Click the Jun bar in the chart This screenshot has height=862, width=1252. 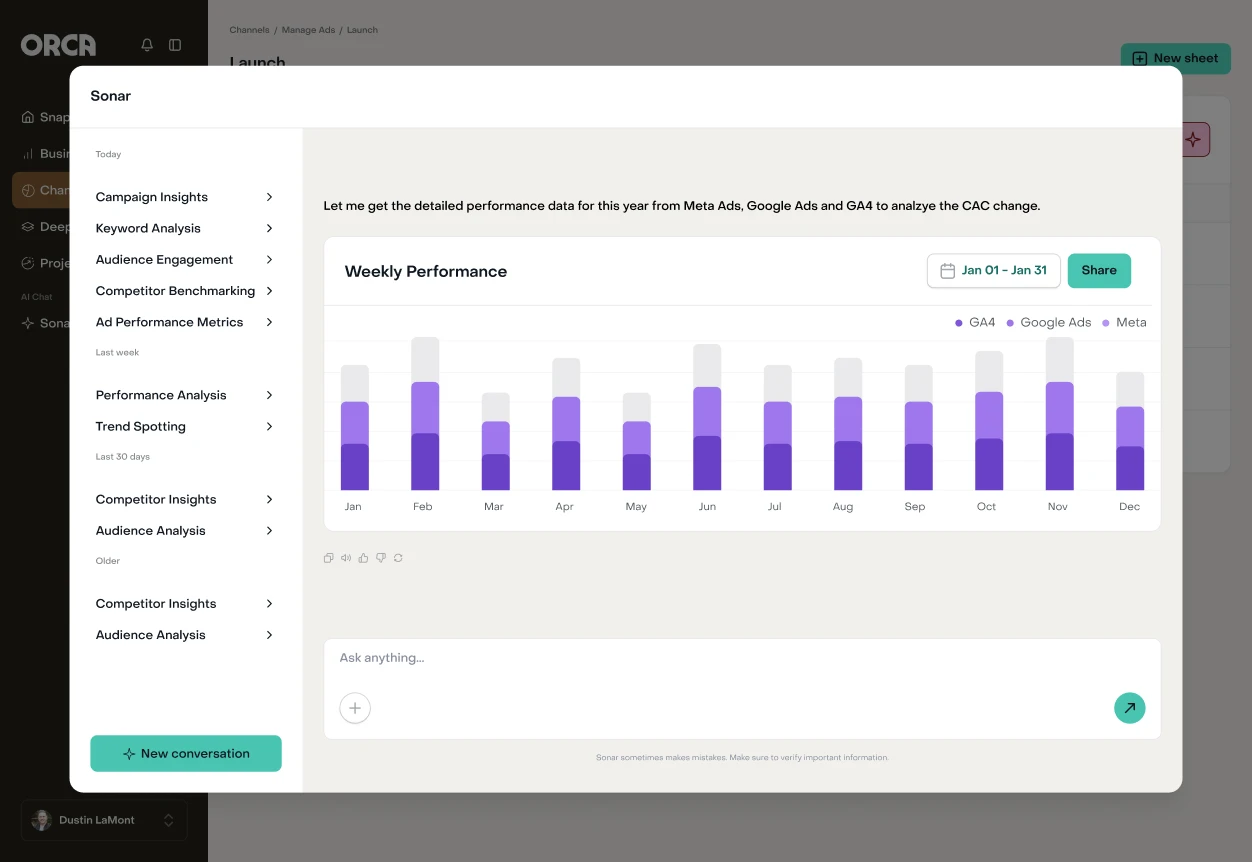(x=707, y=417)
